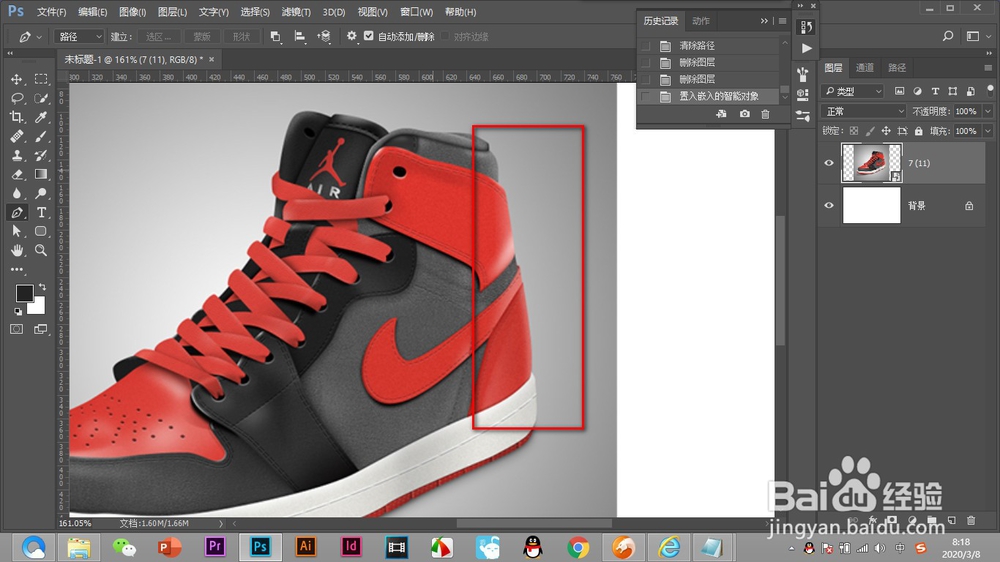Toggle the 自动添加/删除 checkbox

[x=369, y=36]
